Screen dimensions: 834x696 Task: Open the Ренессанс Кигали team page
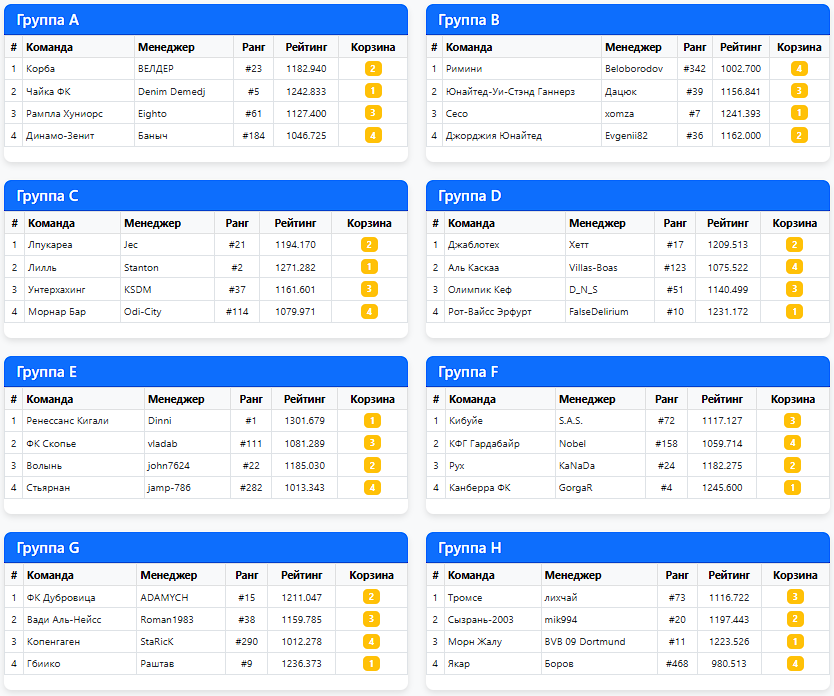coord(67,421)
